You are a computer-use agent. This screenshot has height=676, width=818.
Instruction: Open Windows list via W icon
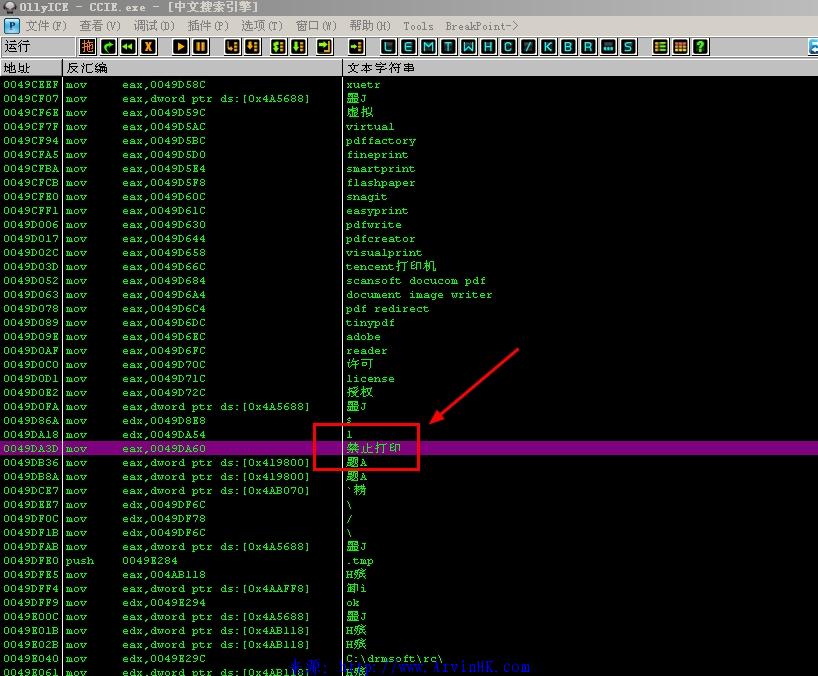click(468, 47)
